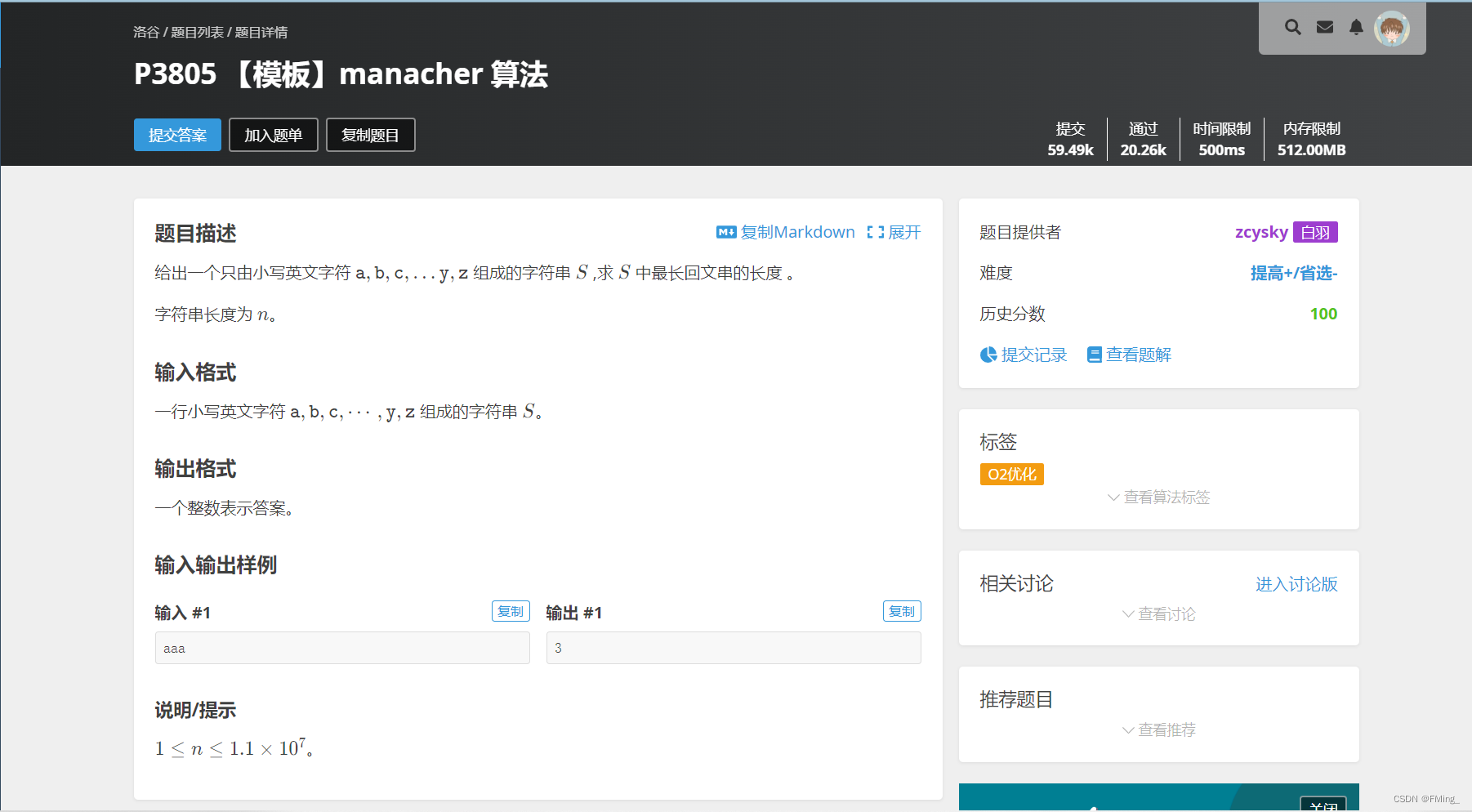
Task: Expand 查看讨论 under 相关讨论
Action: [x=1158, y=613]
